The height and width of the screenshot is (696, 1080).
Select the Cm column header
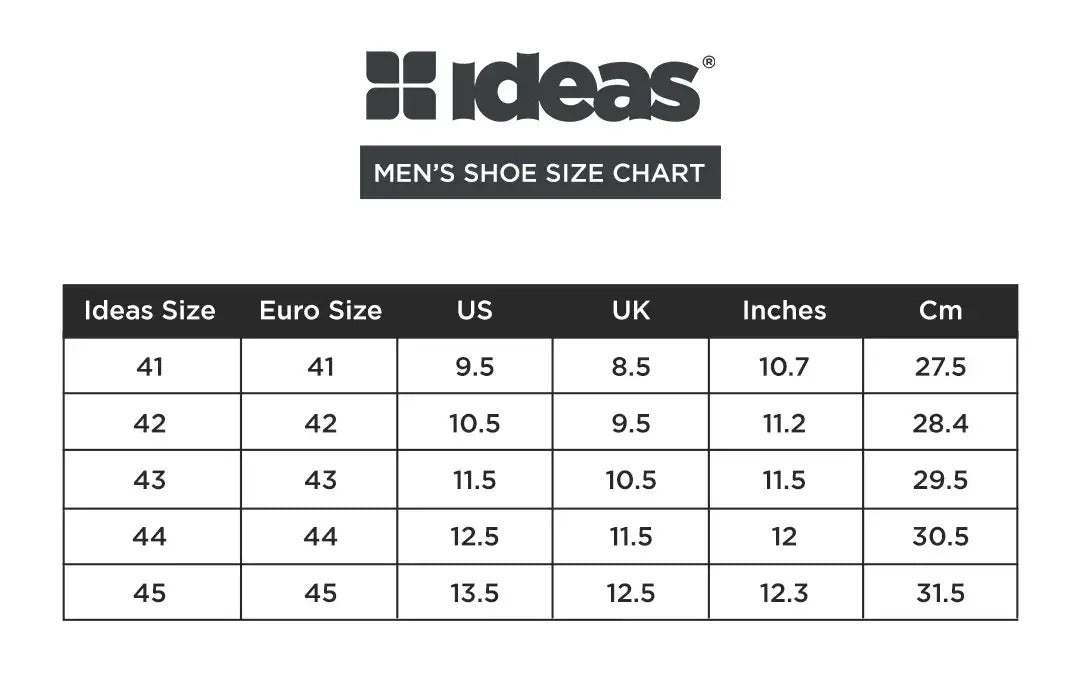click(940, 311)
